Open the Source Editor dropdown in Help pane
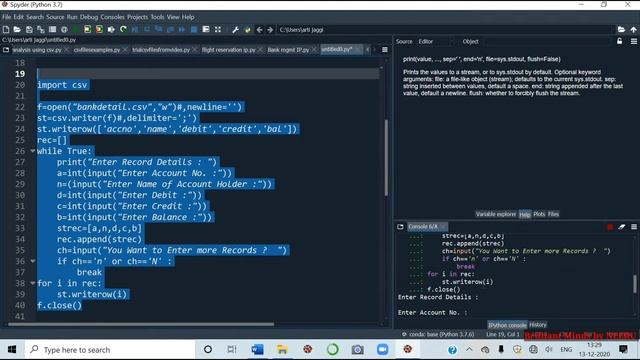The height and width of the screenshot is (360, 640). coord(435,41)
